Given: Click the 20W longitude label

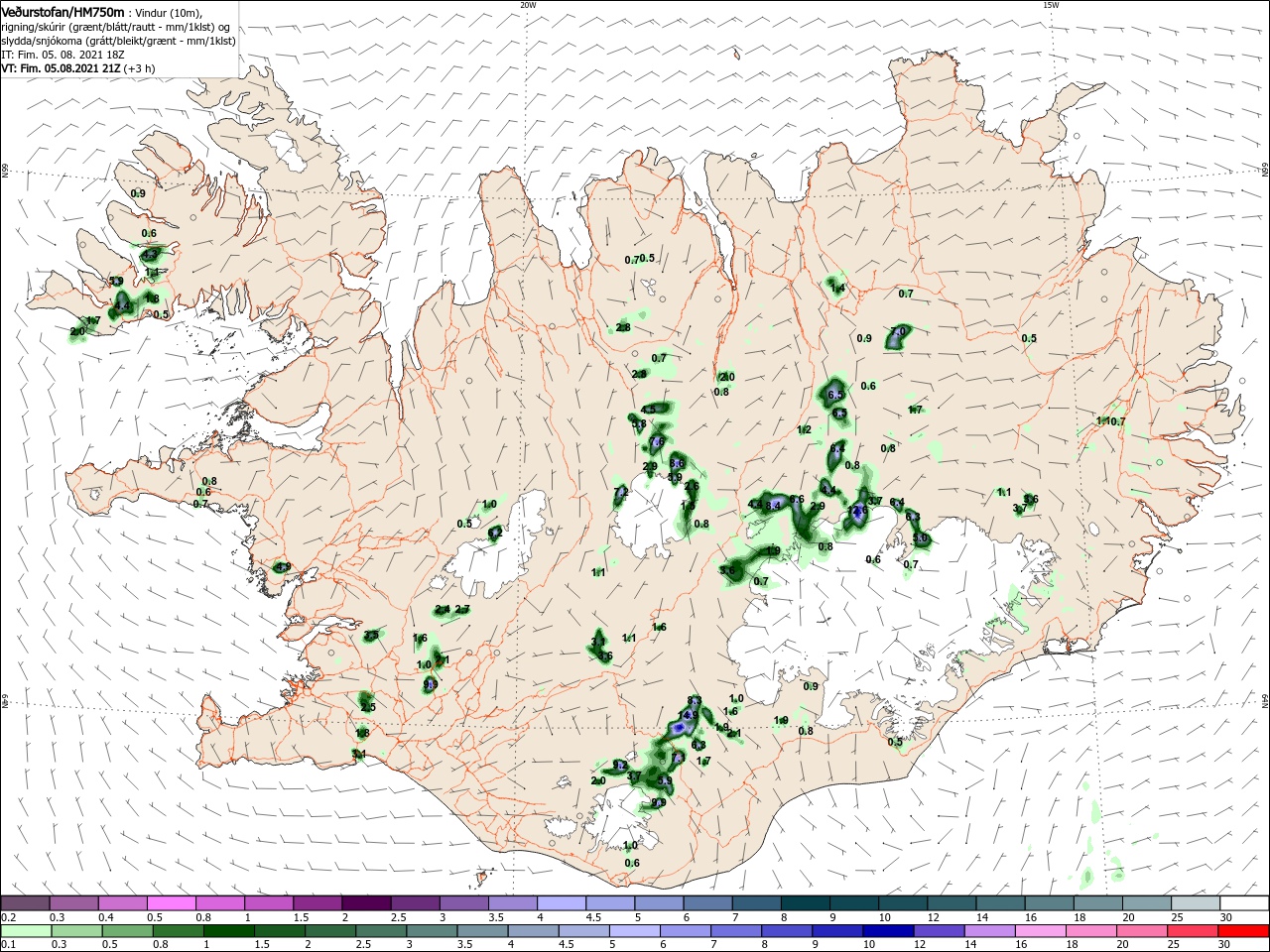Looking at the screenshot, I should tap(528, 5).
